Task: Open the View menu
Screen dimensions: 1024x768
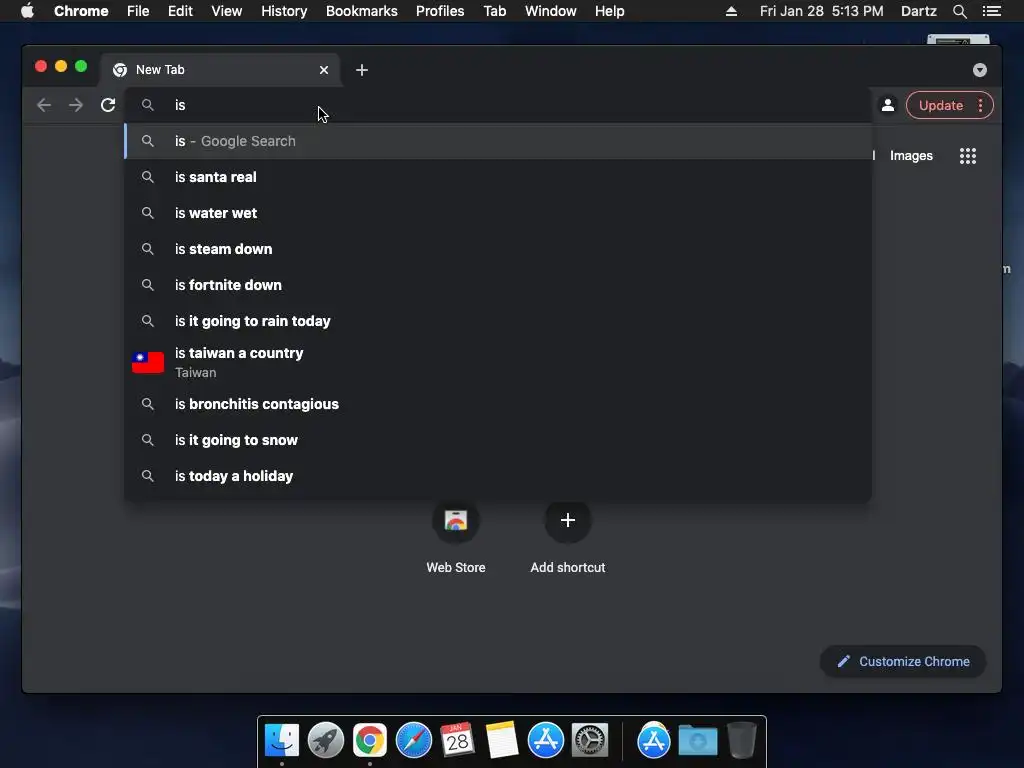Action: tap(227, 11)
